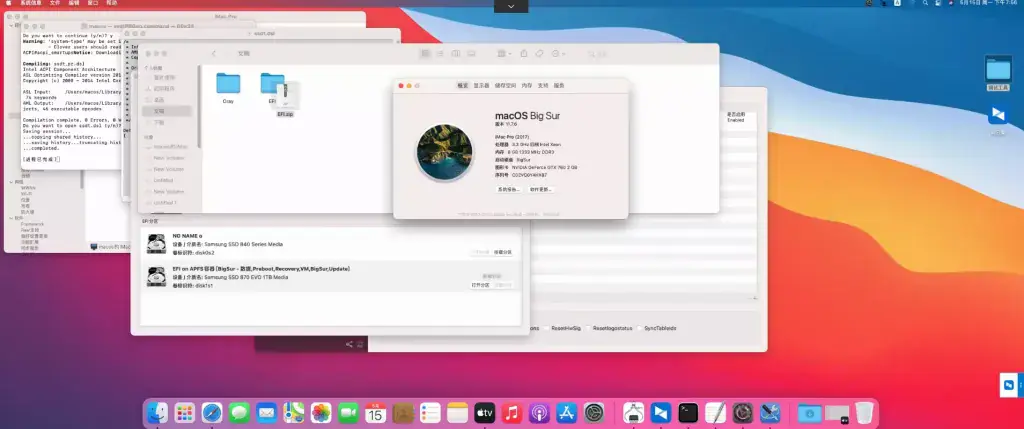The height and width of the screenshot is (429, 1024).
Task: Launch Safari from the Dock
Action: coord(212,413)
